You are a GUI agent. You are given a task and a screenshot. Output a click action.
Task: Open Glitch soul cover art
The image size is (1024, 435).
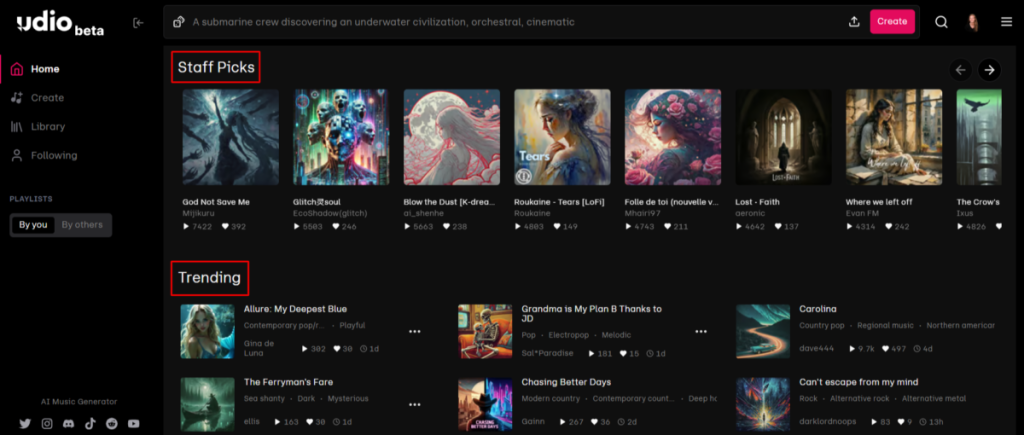341,137
